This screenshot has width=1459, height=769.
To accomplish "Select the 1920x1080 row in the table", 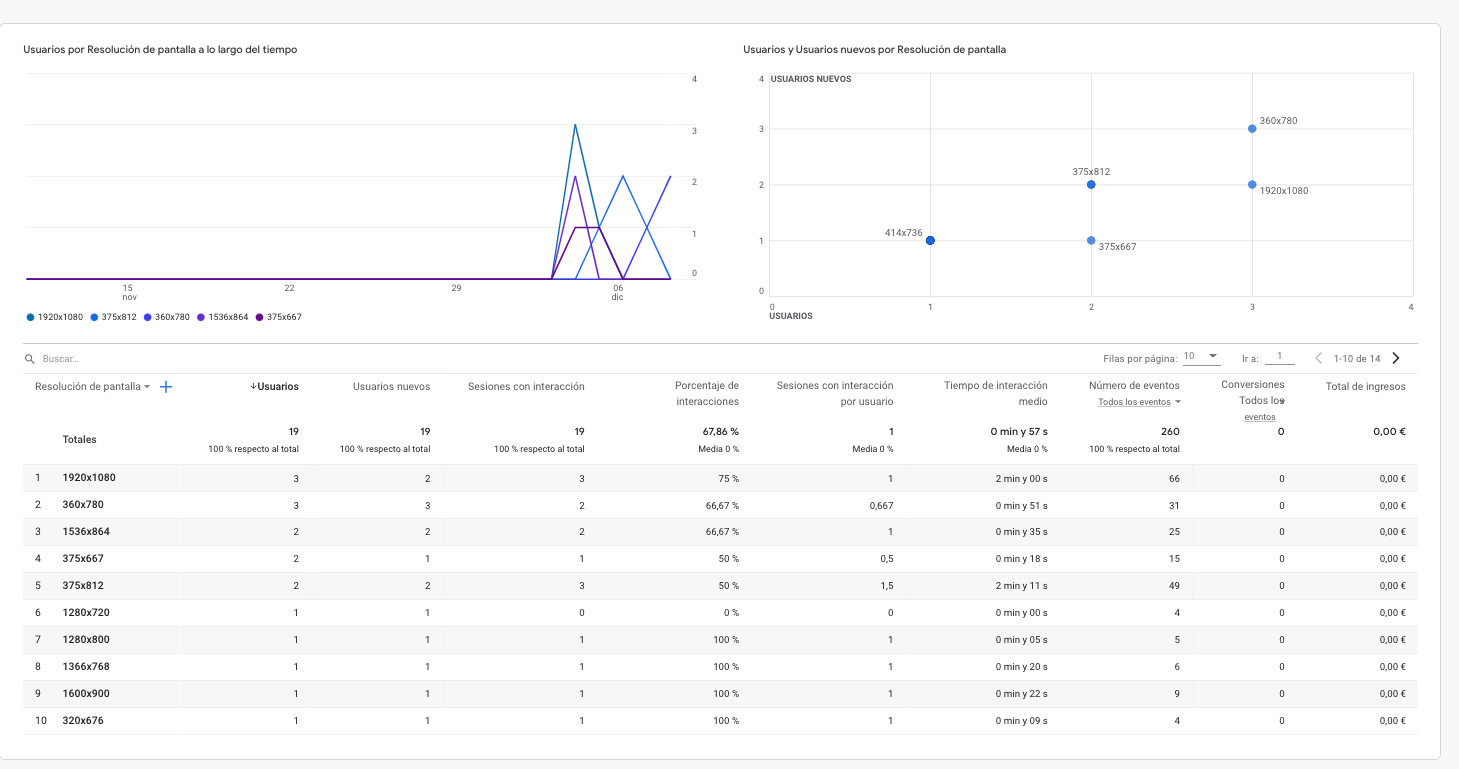I will coord(720,478).
